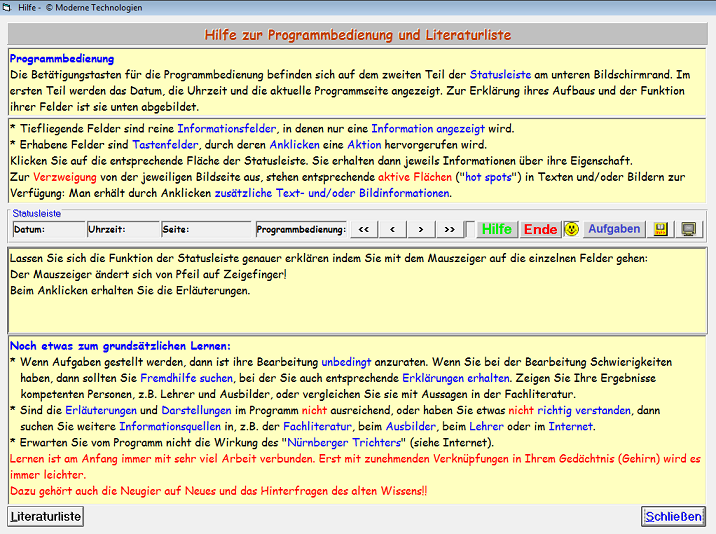Click 'zusätzliche Text- und/oder Bildinformationen' link text
This screenshot has width=716, height=534.
pos(332,193)
